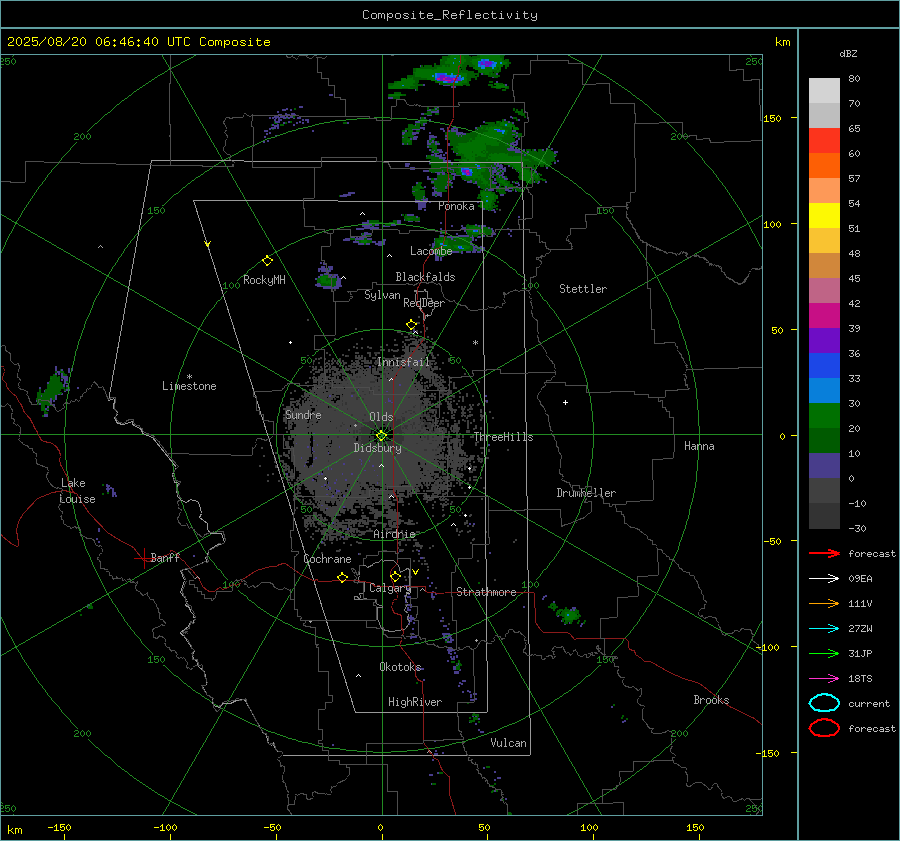Click the light gray top dBZ swatch
The height and width of the screenshot is (841, 900).
click(824, 90)
